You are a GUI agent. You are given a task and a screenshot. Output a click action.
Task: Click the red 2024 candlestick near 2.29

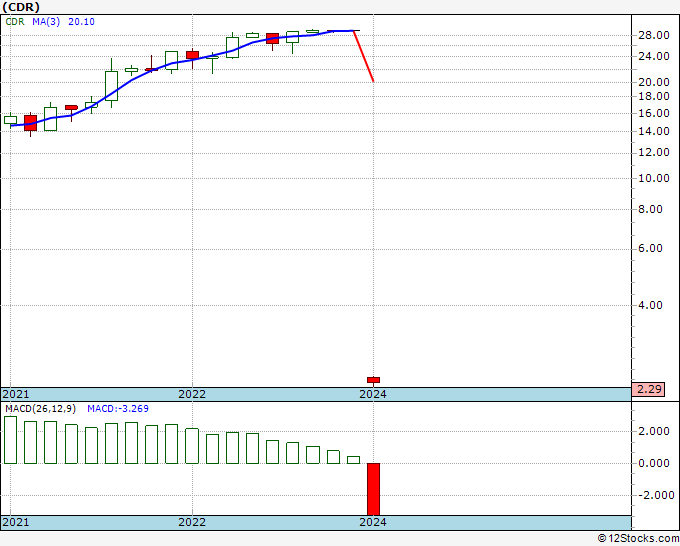coord(373,380)
